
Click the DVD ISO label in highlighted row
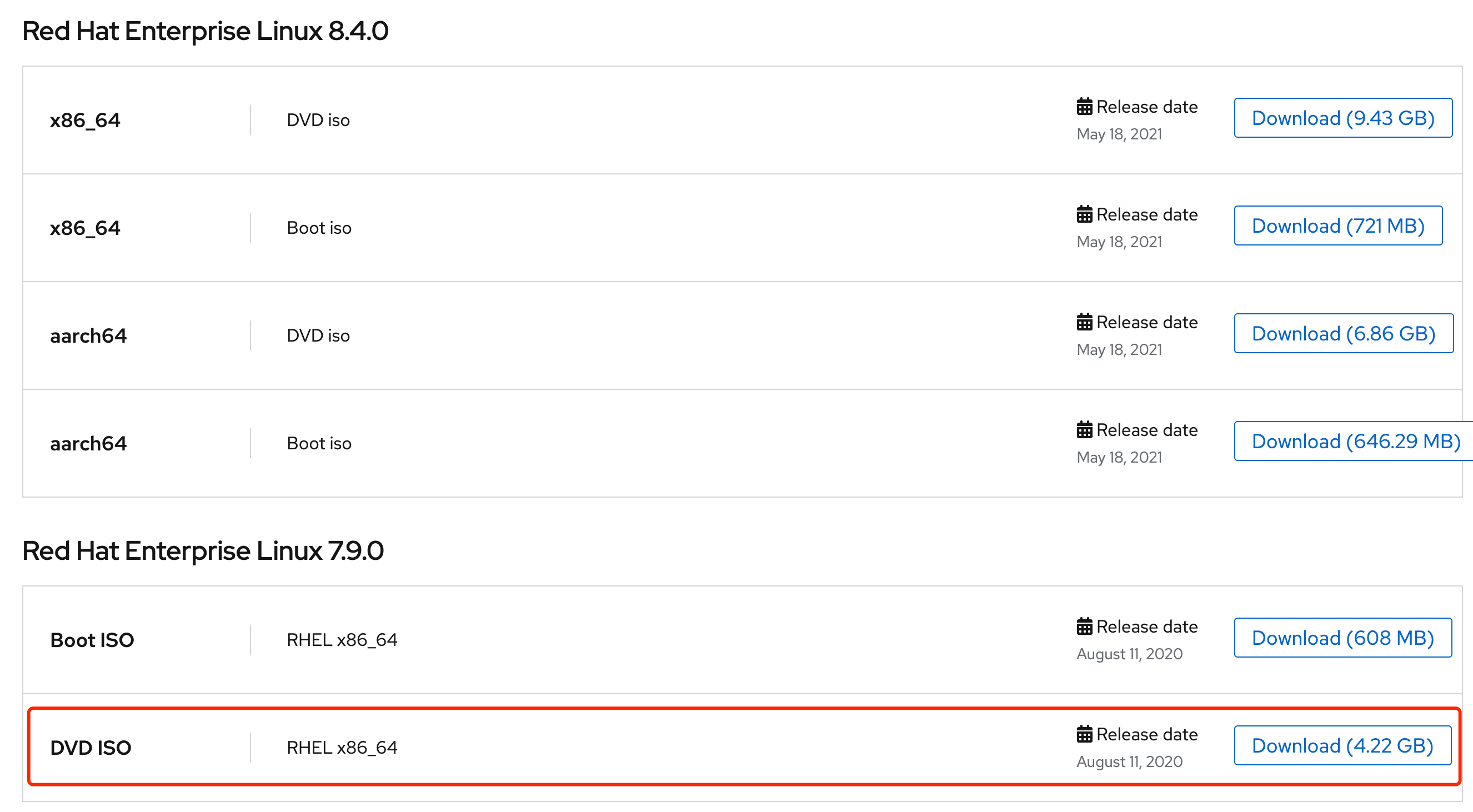click(91, 748)
